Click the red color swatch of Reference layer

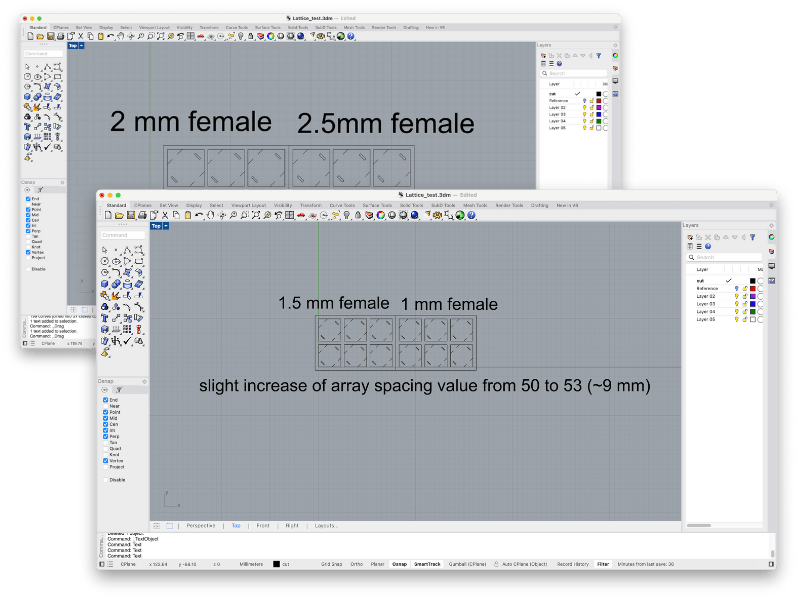tap(752, 289)
